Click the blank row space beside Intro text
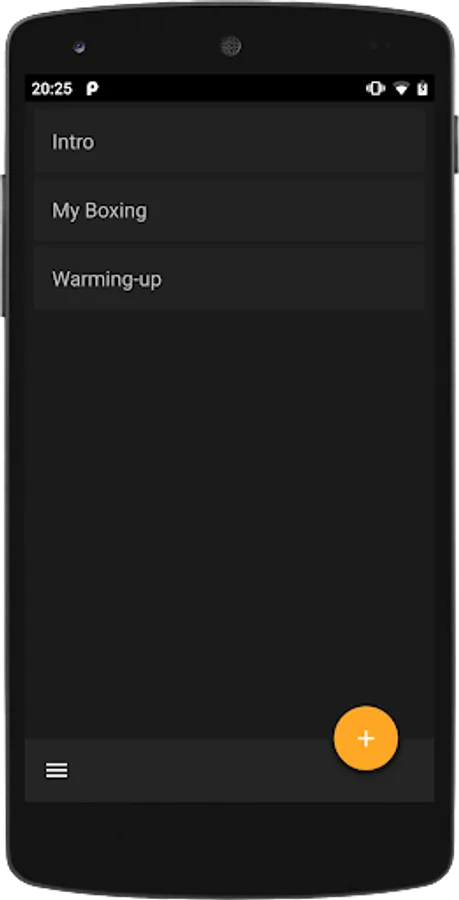 [258, 141]
